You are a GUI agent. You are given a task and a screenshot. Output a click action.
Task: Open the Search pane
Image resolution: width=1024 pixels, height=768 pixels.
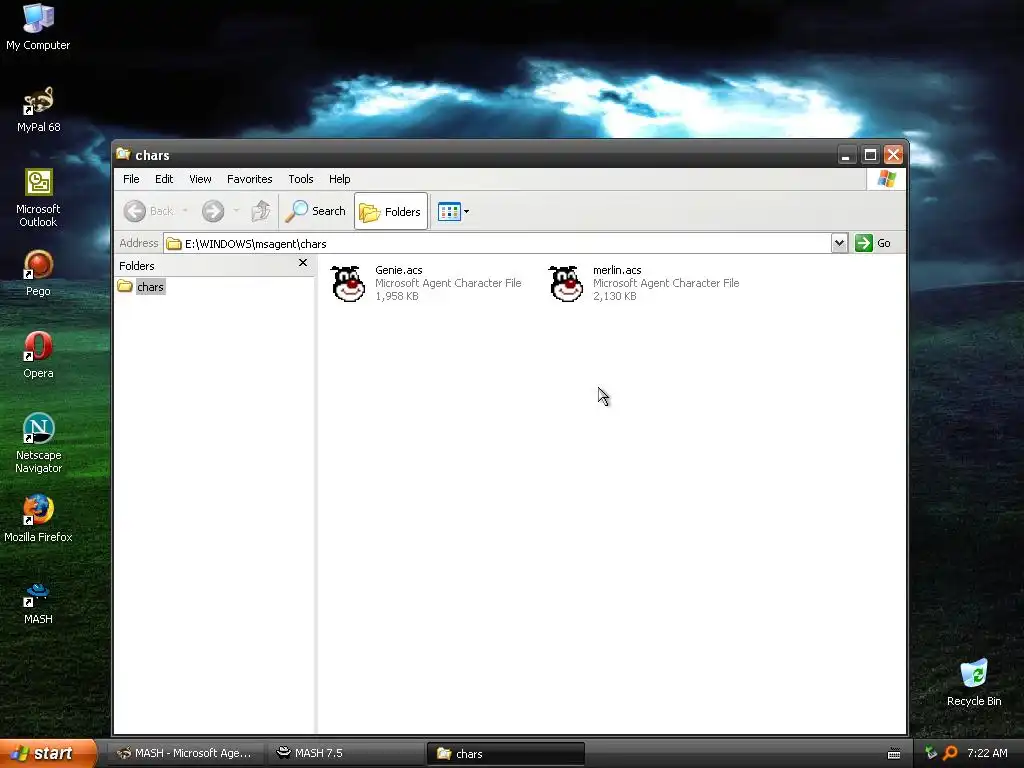[x=315, y=211]
